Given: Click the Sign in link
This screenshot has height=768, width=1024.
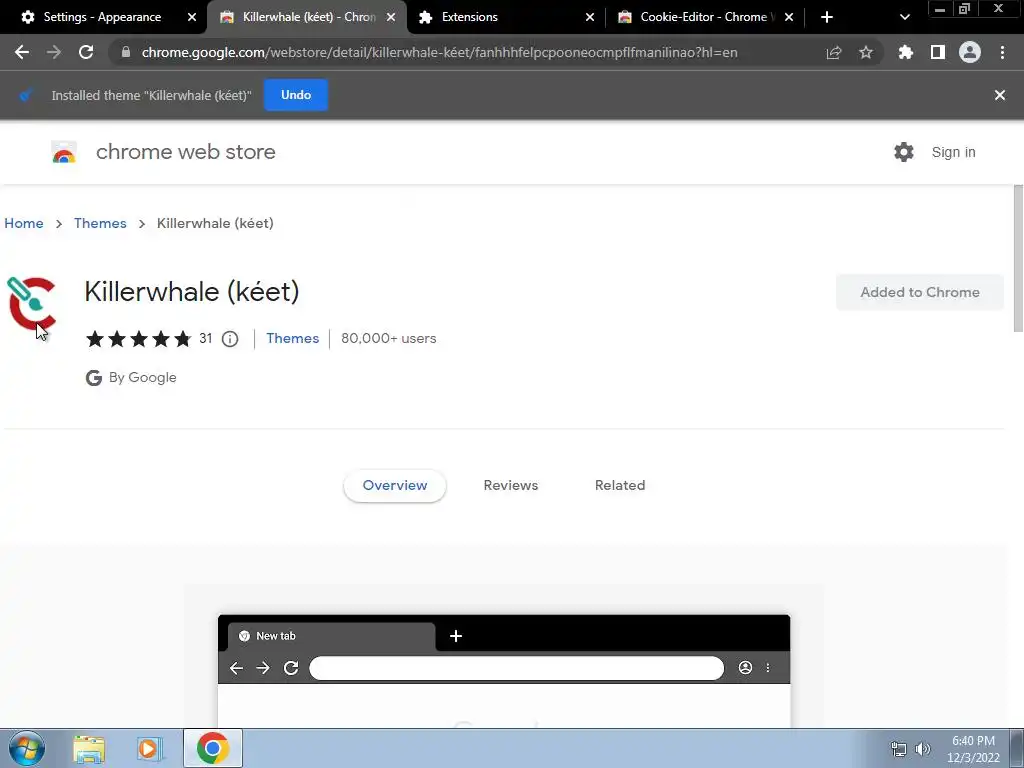Looking at the screenshot, I should 953,152.
